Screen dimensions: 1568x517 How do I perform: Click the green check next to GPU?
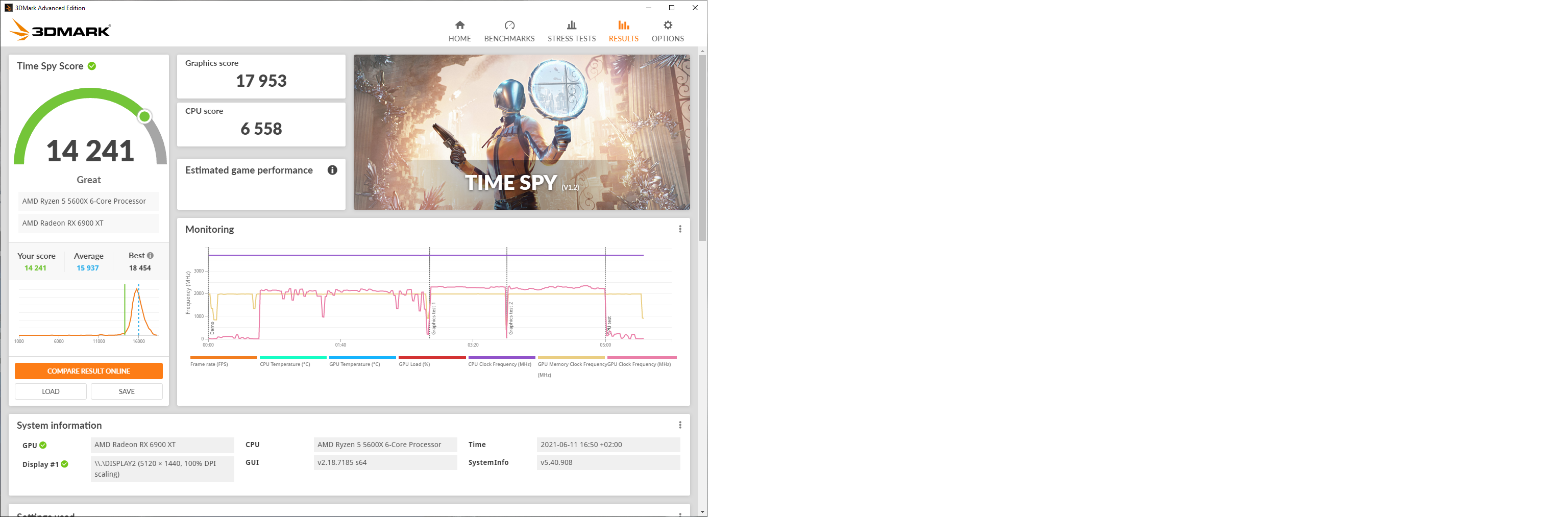pos(43,445)
